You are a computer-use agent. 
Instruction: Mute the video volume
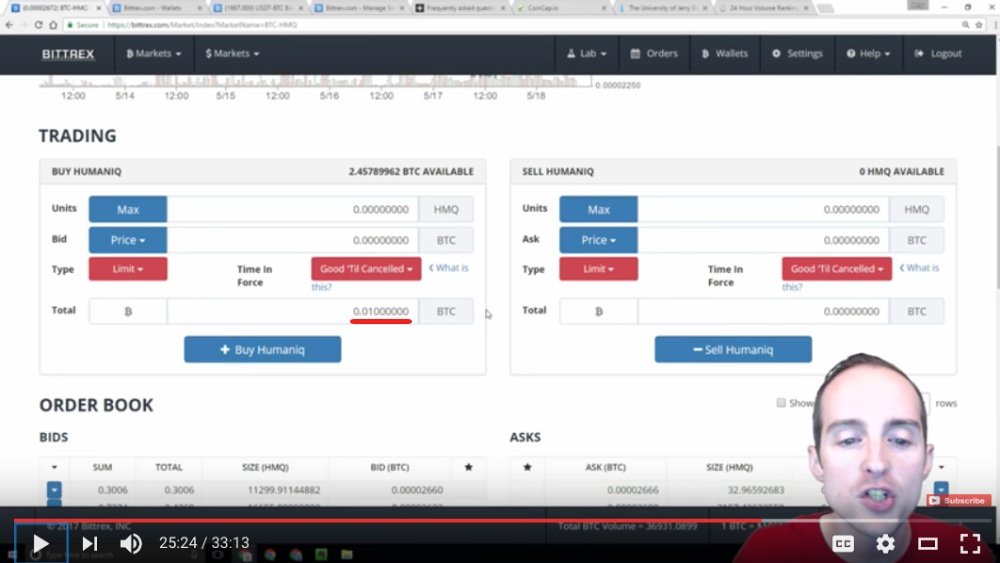click(131, 543)
